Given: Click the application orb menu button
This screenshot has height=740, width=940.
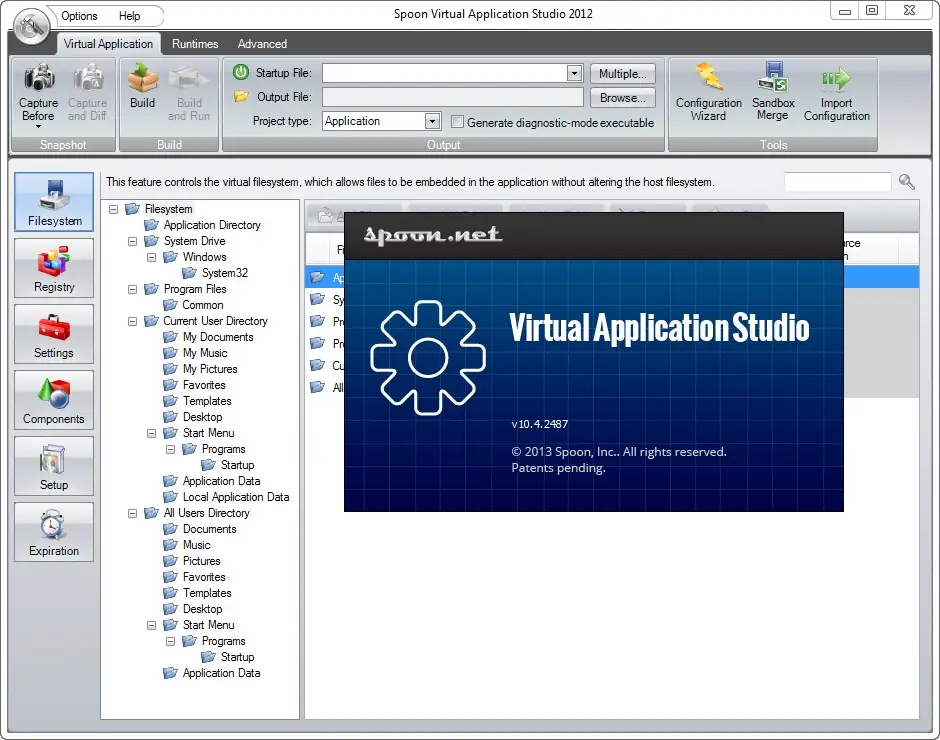Looking at the screenshot, I should (31, 25).
